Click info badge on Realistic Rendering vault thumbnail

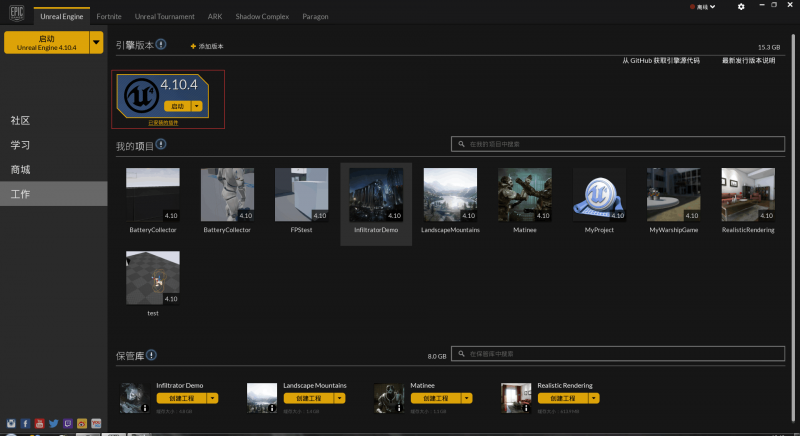point(526,408)
